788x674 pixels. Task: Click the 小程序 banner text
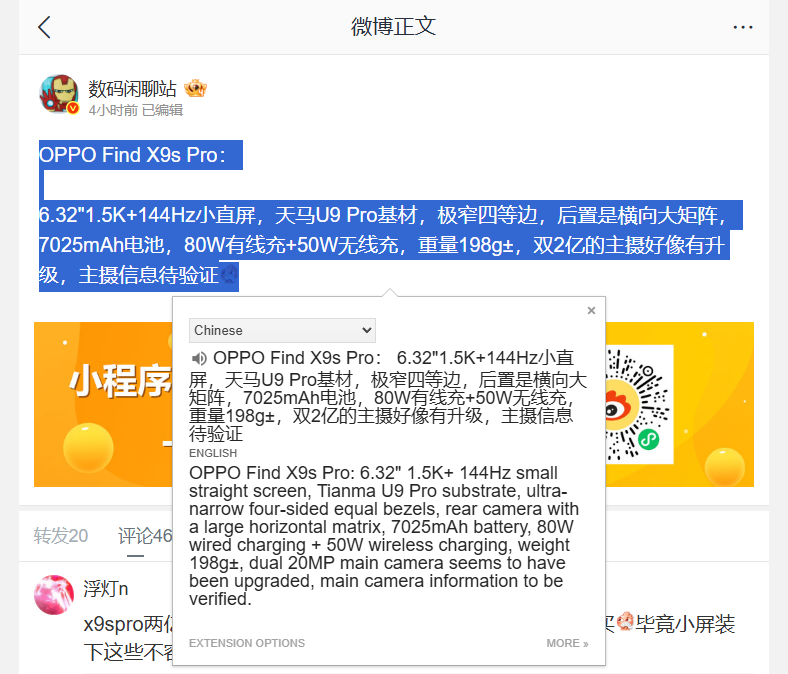click(x=121, y=381)
